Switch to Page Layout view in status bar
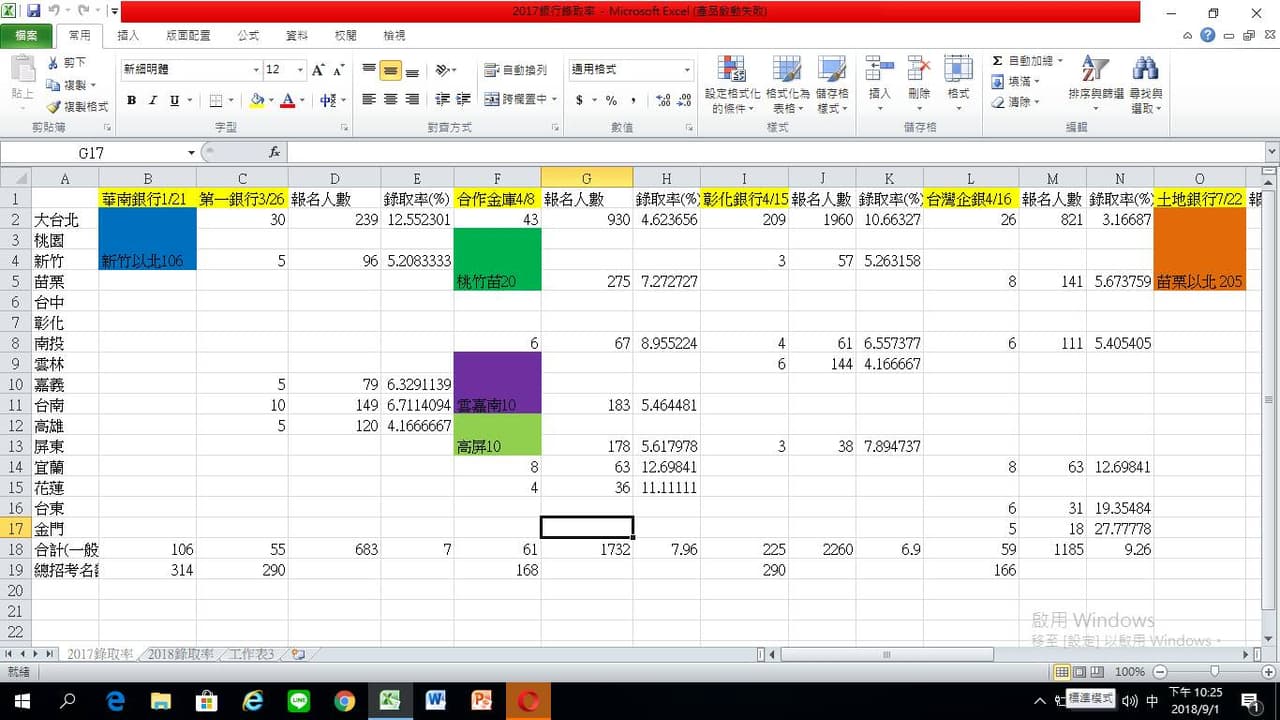Viewport: 1280px width, 720px height. (x=1079, y=672)
